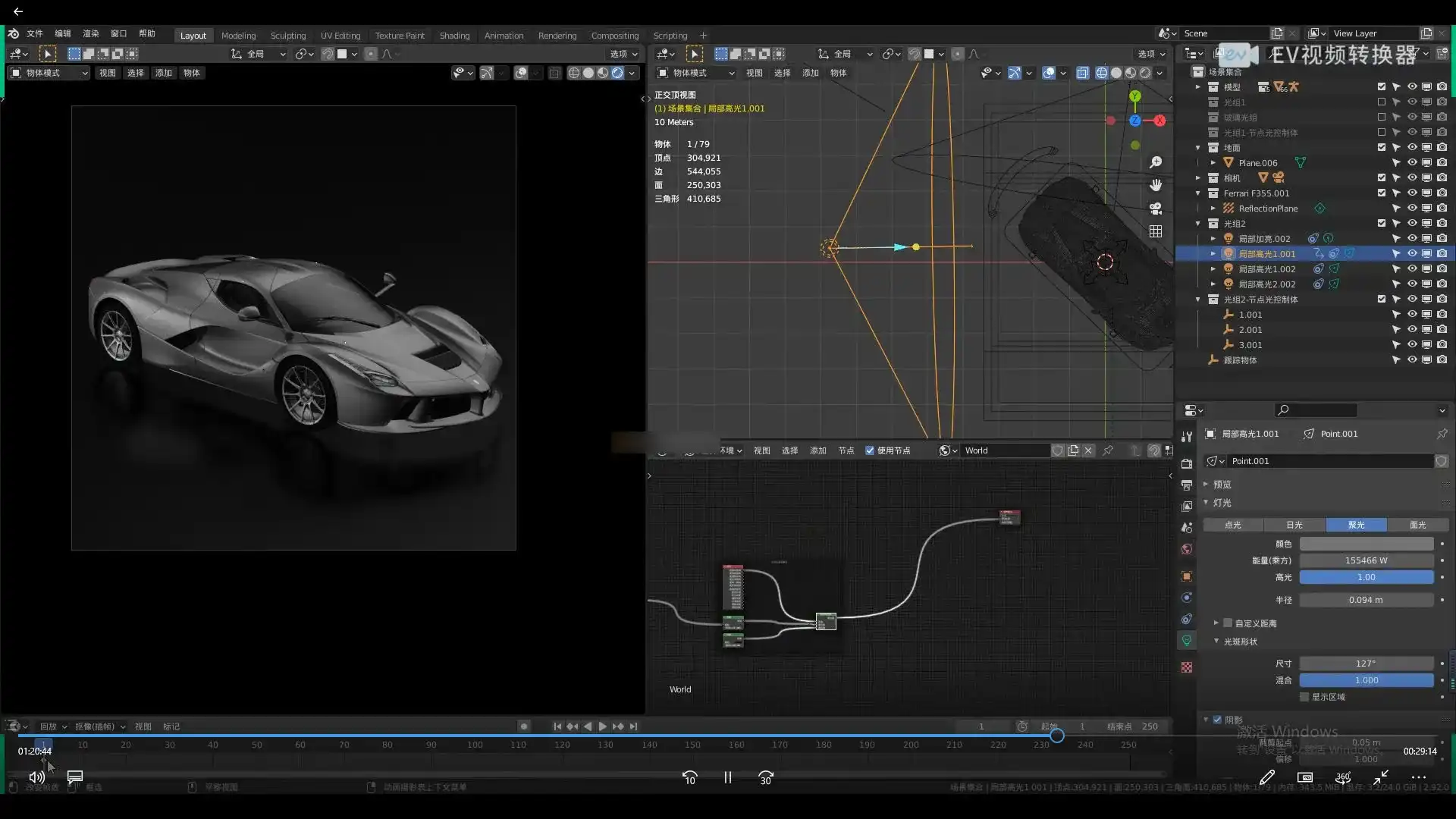The height and width of the screenshot is (819, 1456).
Task: Select the 日光 sun light type
Action: pos(1294,525)
